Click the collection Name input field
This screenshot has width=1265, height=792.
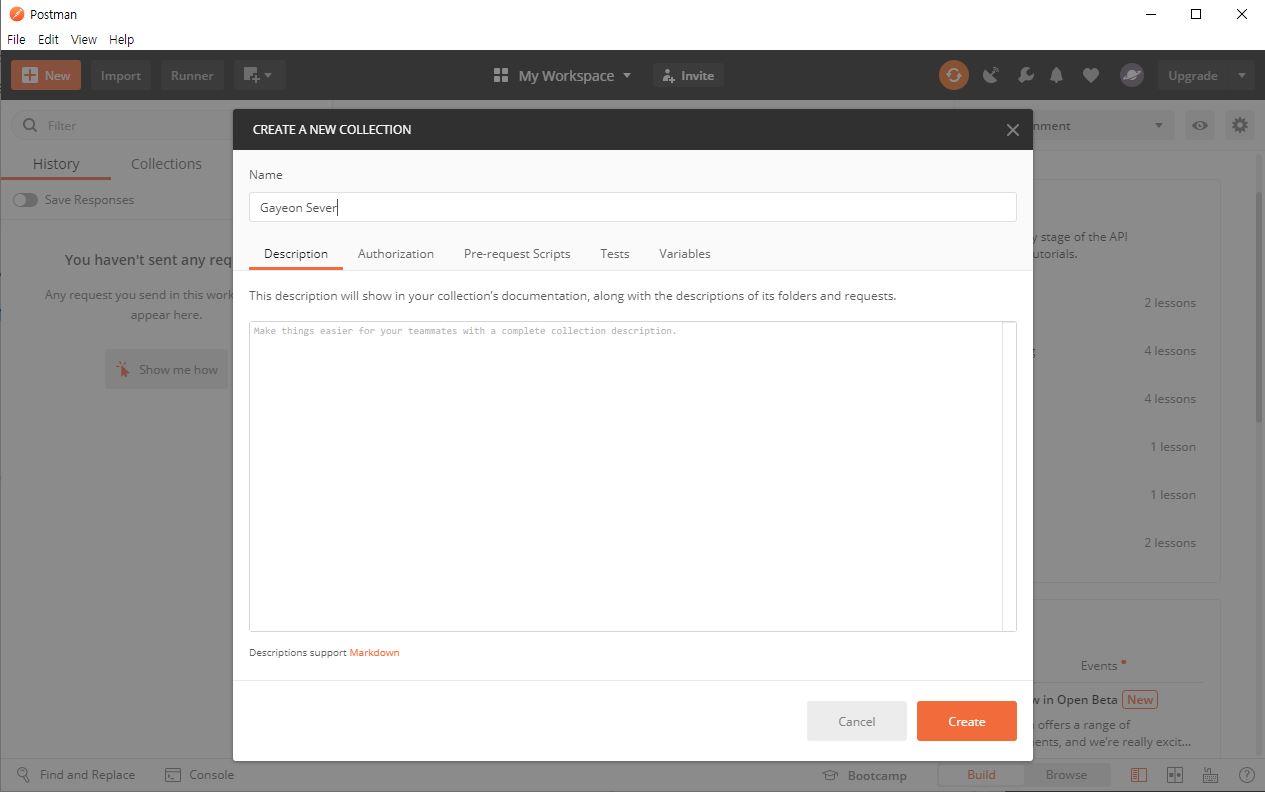click(x=632, y=207)
